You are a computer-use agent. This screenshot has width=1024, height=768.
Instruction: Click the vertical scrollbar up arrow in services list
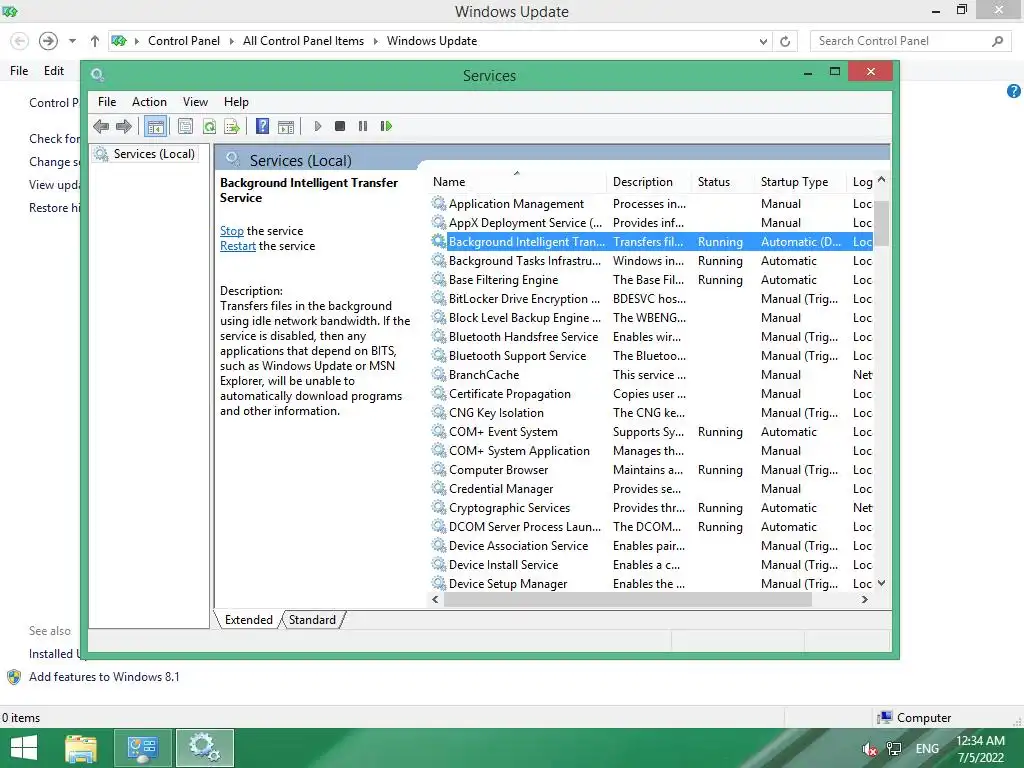click(x=881, y=179)
